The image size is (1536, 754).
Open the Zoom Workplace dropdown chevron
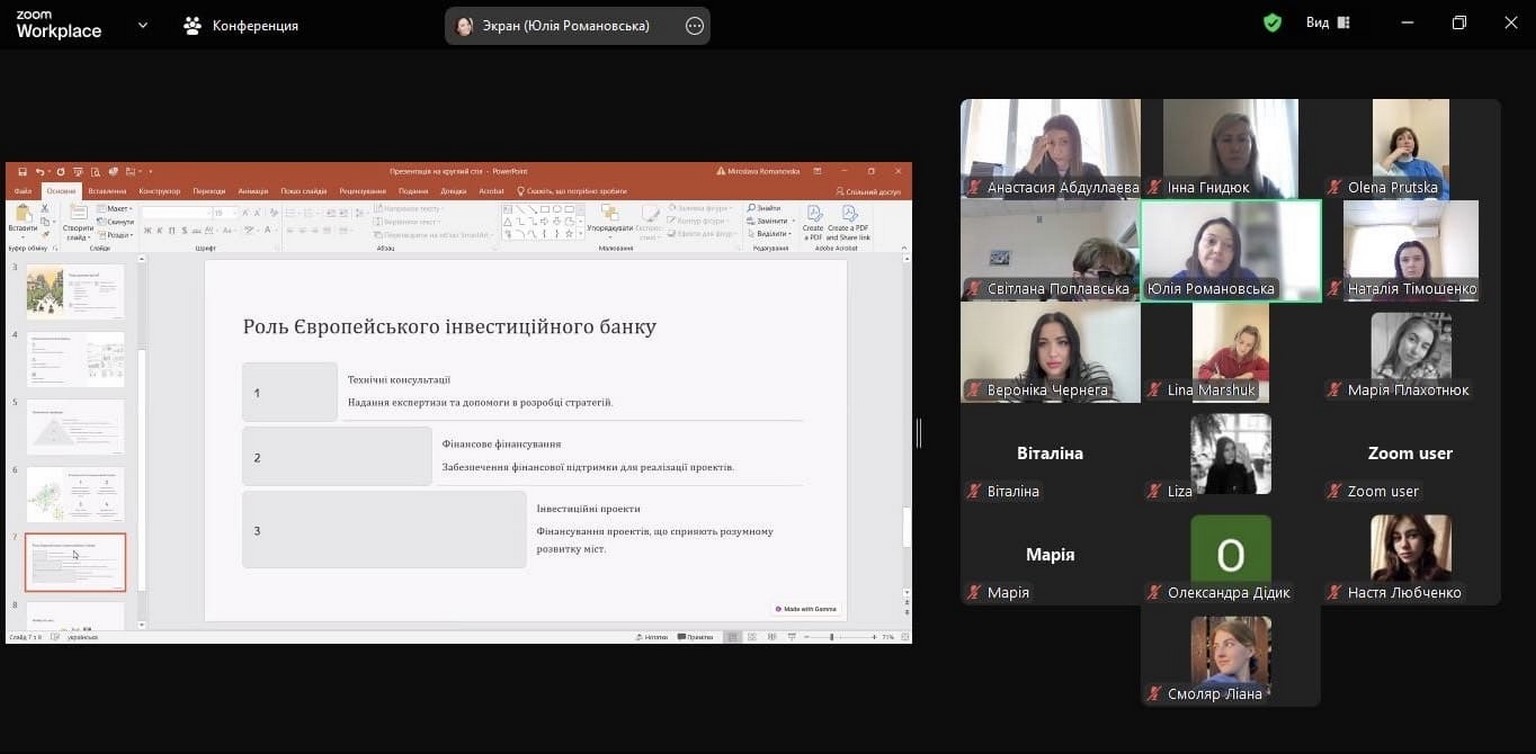click(x=143, y=25)
